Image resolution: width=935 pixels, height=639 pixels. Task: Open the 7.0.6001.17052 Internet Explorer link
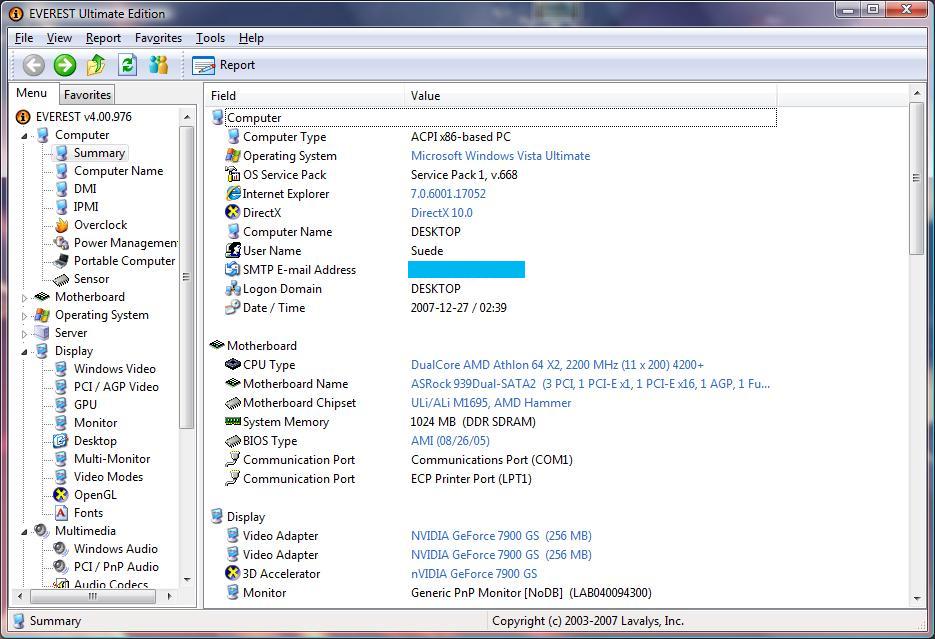click(x=448, y=194)
